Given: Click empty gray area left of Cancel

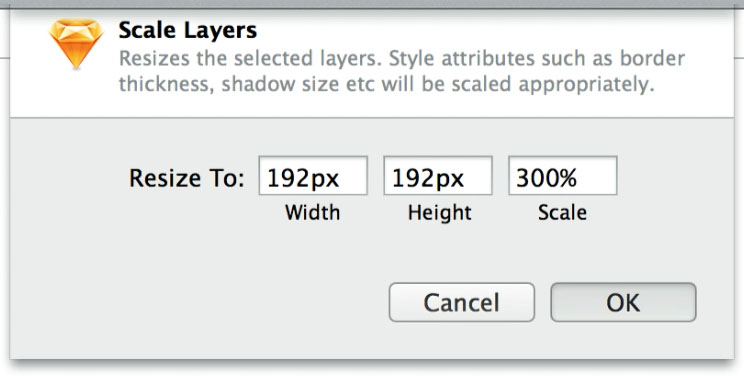Looking at the screenshot, I should [x=199, y=302].
